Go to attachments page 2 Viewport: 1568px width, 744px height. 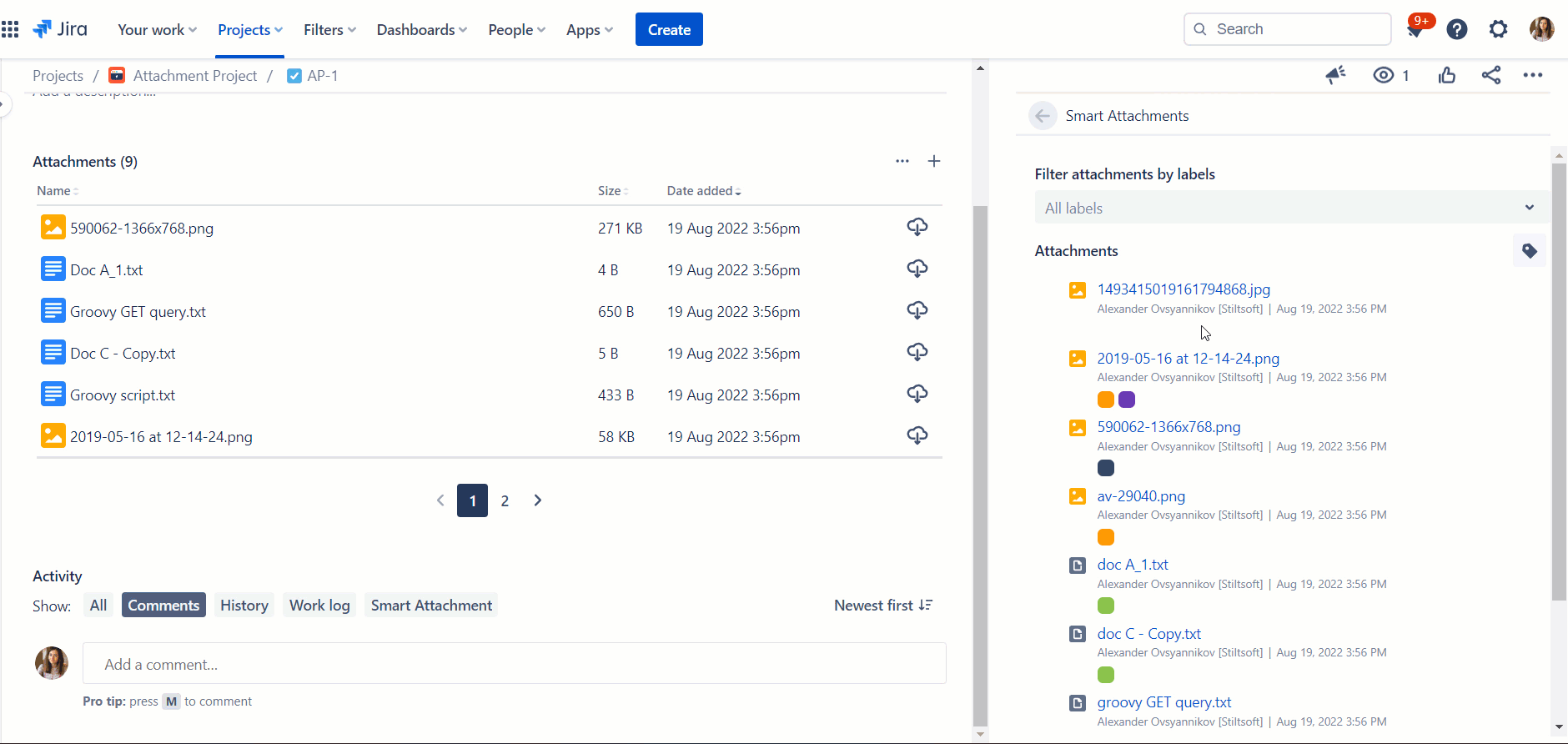(505, 500)
